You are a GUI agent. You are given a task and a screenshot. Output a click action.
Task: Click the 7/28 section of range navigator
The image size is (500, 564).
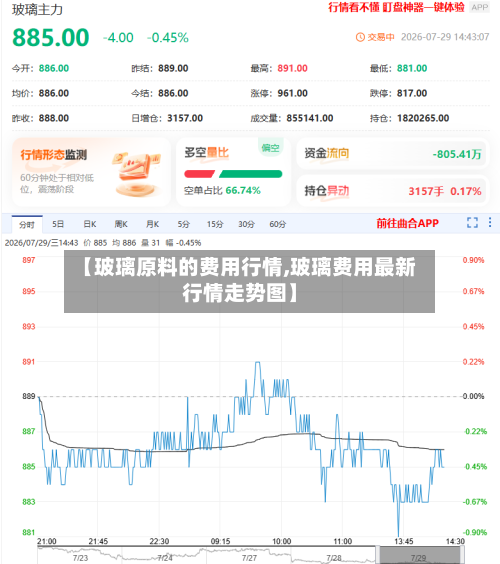pos(334,558)
